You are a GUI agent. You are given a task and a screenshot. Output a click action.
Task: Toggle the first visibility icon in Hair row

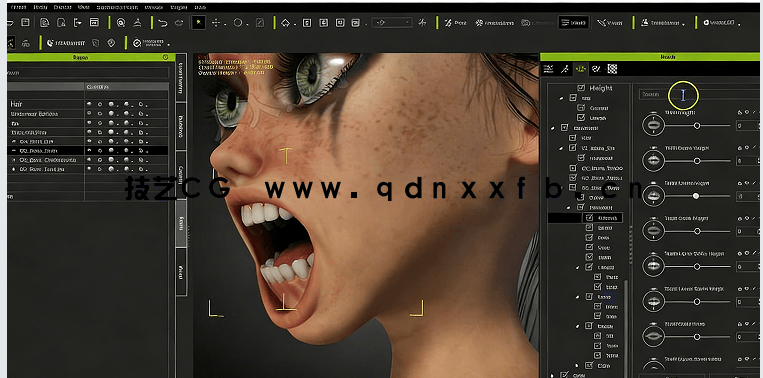[89, 104]
